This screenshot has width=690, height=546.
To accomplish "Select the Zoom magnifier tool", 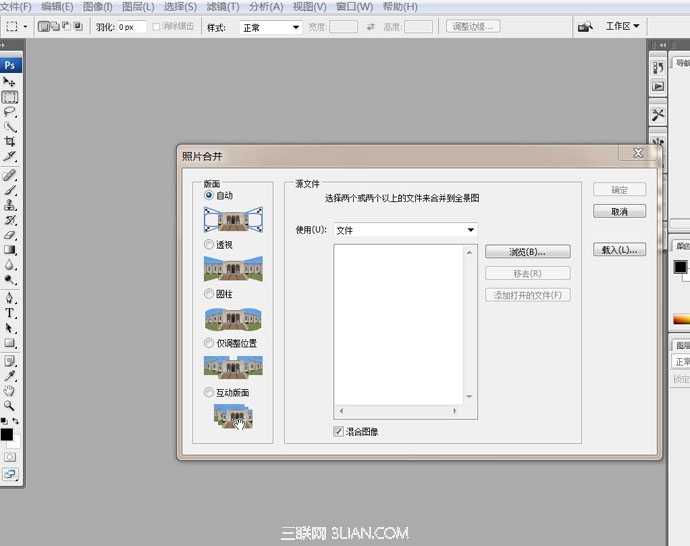I will coord(10,406).
